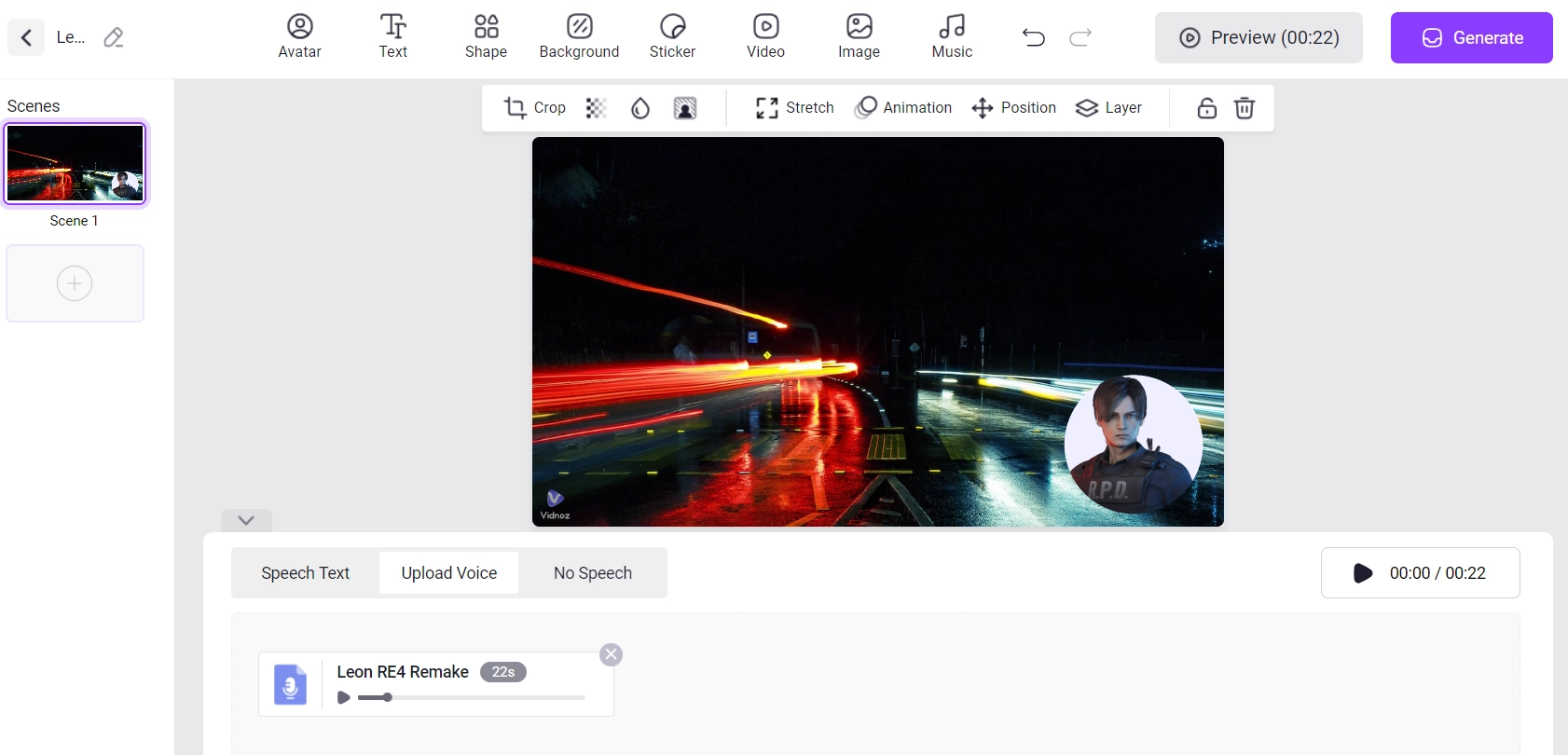The image size is (1568, 755).
Task: Click the opacity droplet icon
Action: [x=640, y=108]
